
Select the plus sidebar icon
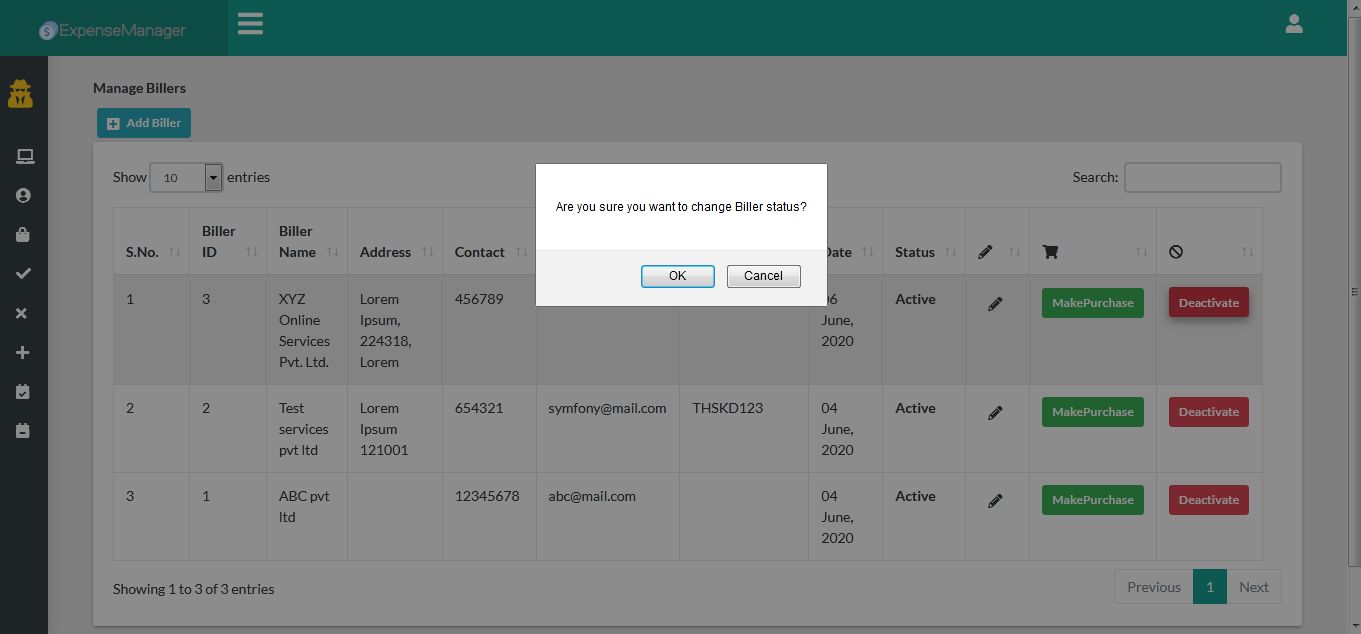(24, 352)
